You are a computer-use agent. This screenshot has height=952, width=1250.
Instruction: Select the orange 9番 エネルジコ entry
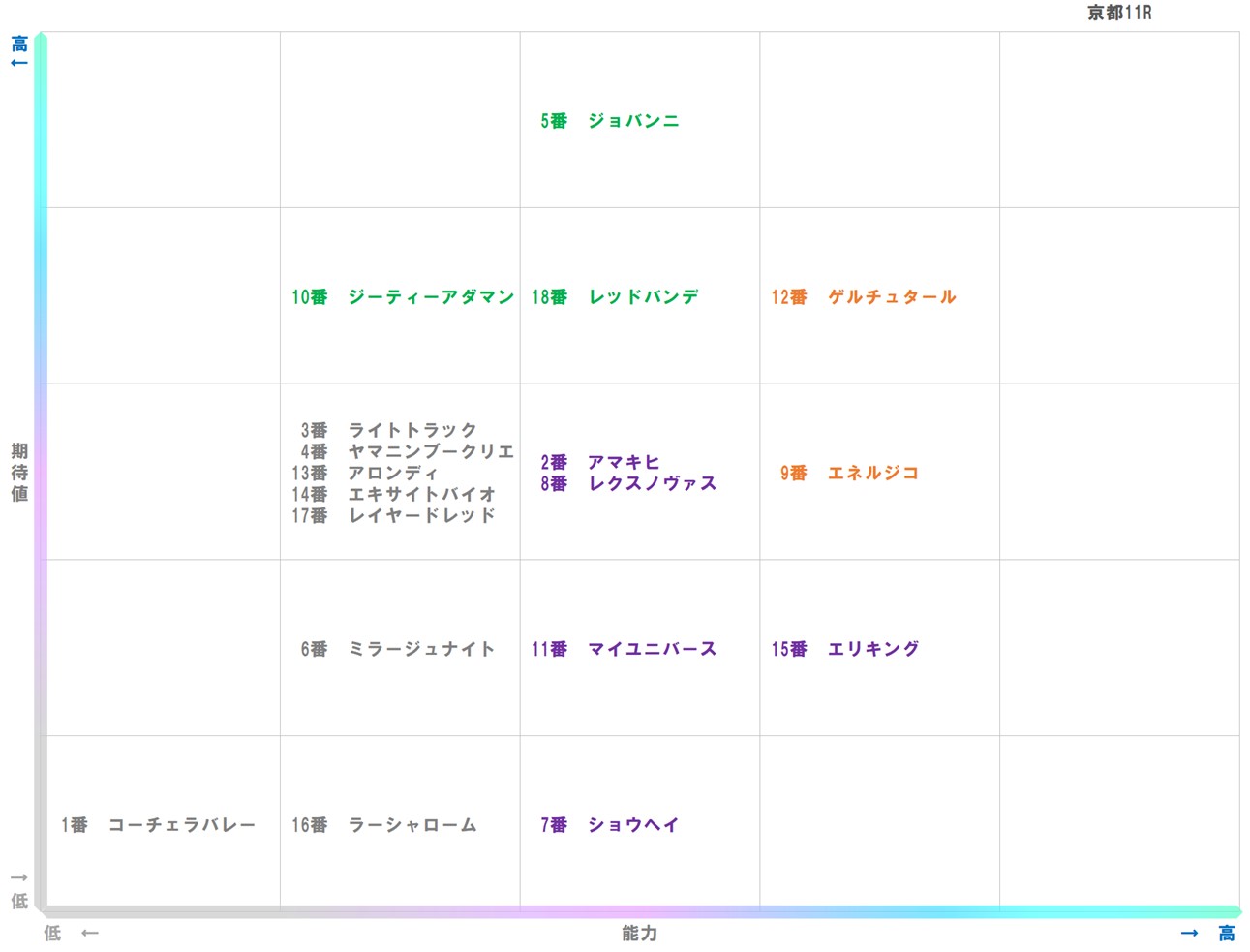[x=849, y=474]
